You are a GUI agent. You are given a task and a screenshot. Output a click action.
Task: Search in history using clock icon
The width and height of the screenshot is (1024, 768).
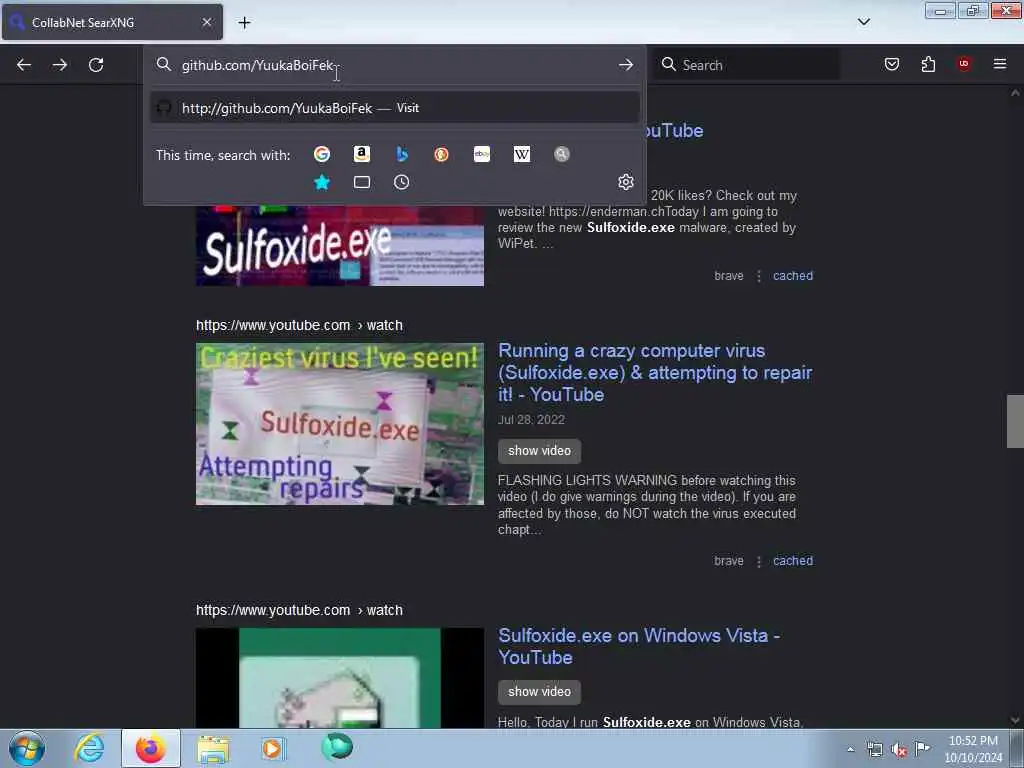(402, 182)
